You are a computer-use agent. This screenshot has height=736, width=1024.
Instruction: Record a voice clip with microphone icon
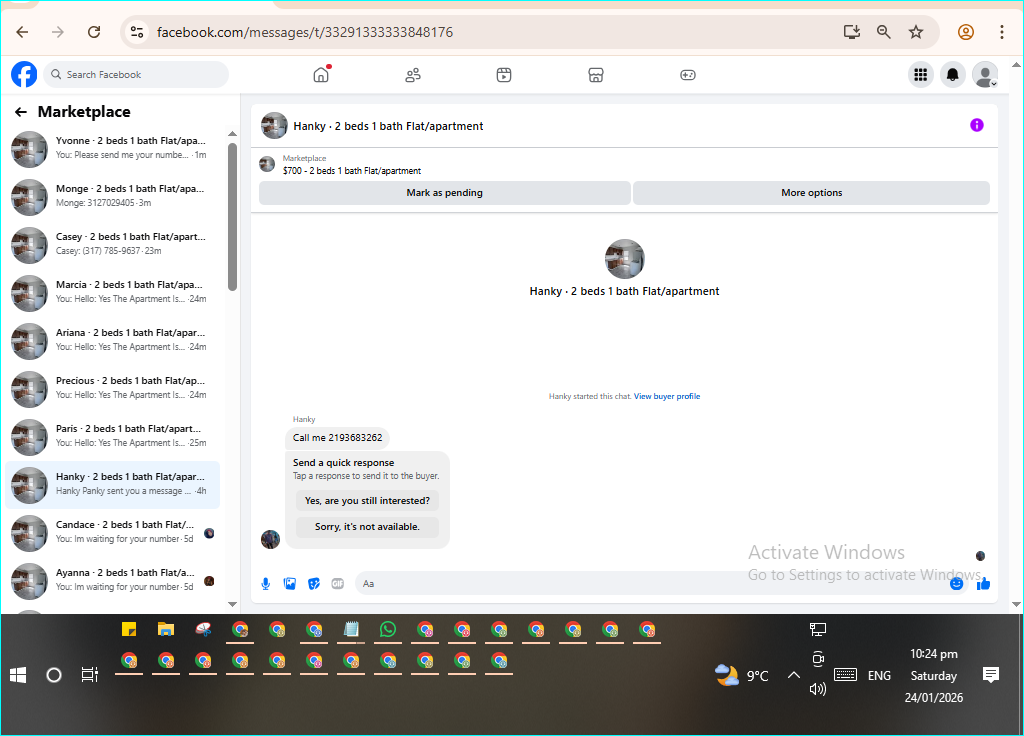click(266, 584)
